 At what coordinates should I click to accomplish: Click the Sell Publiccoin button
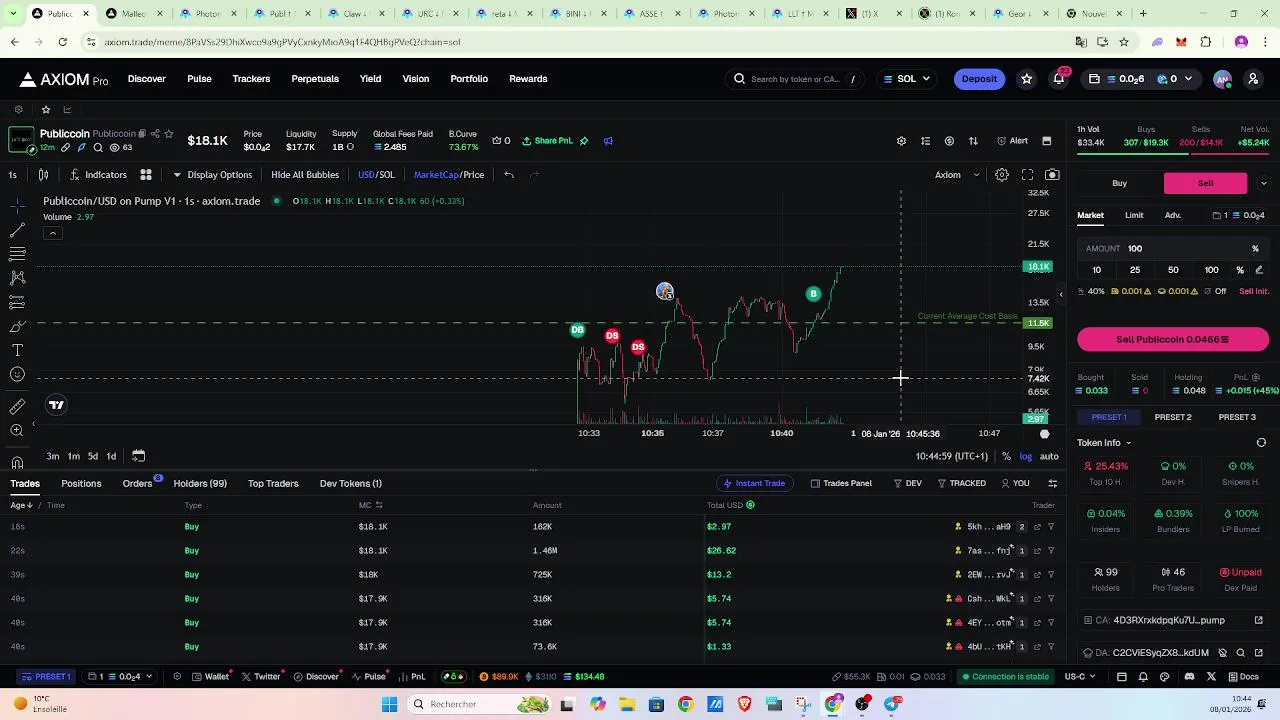point(1173,340)
